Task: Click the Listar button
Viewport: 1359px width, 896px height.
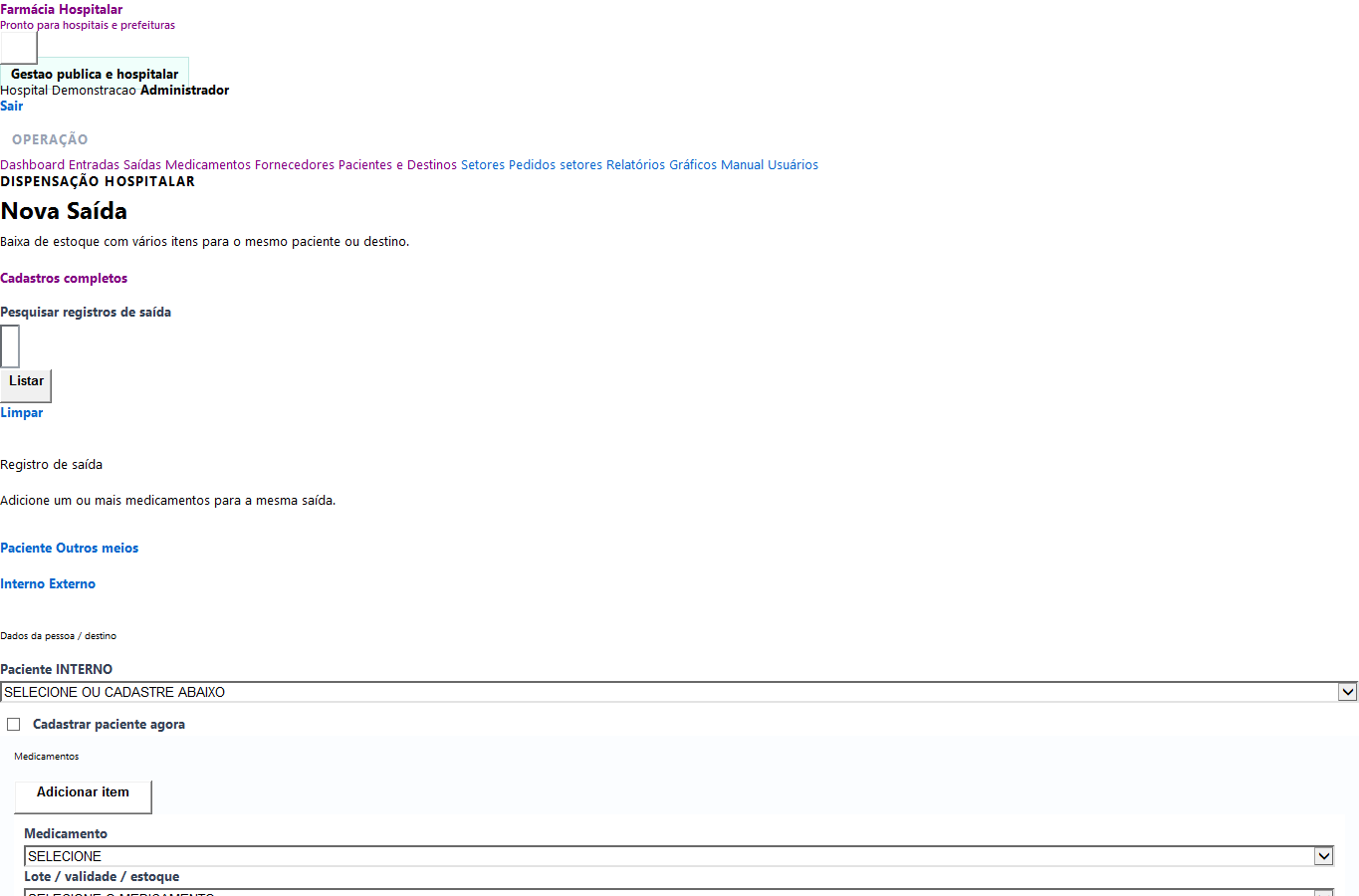Action: coord(26,385)
